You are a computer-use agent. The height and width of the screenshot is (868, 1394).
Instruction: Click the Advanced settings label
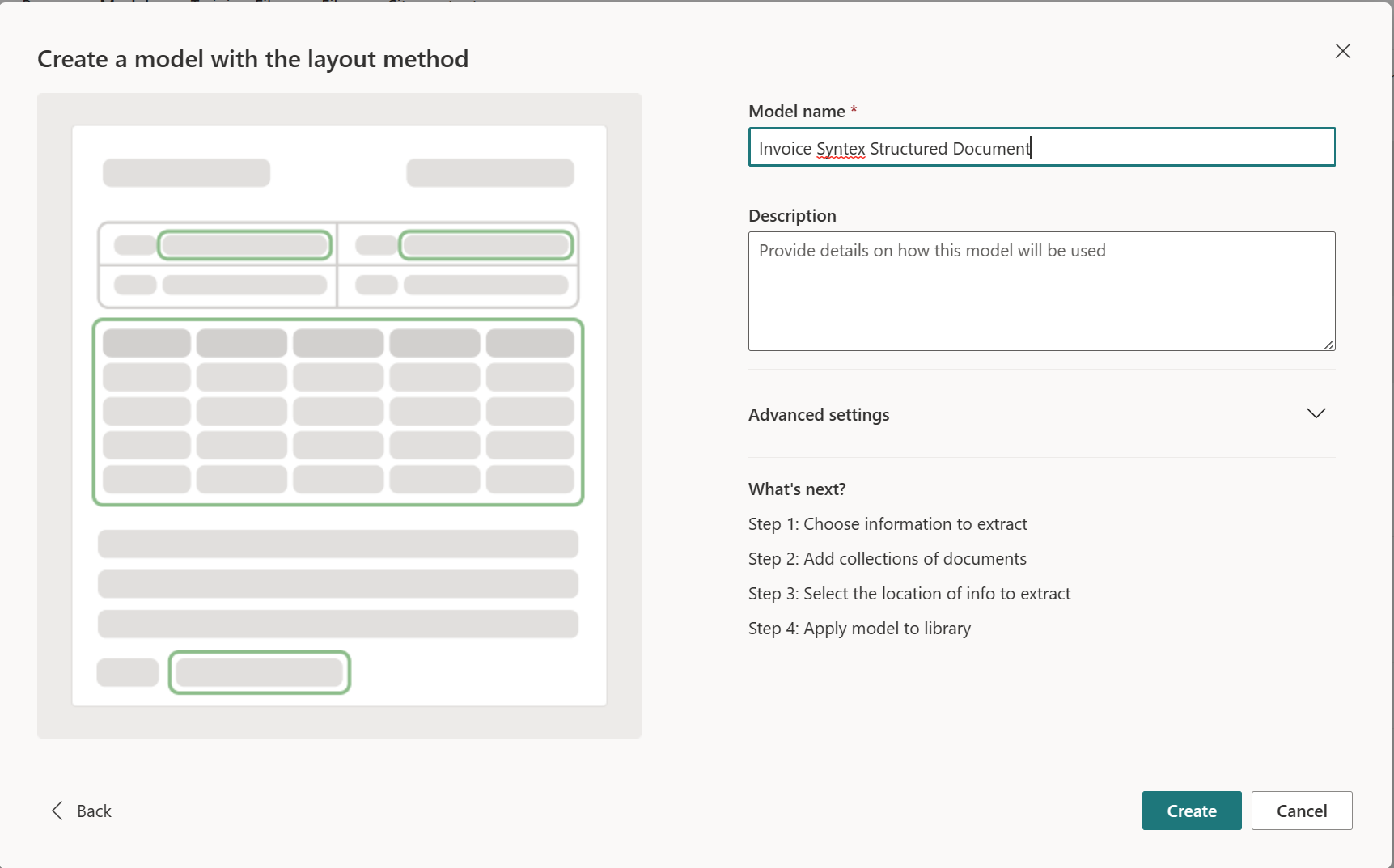tap(819, 414)
